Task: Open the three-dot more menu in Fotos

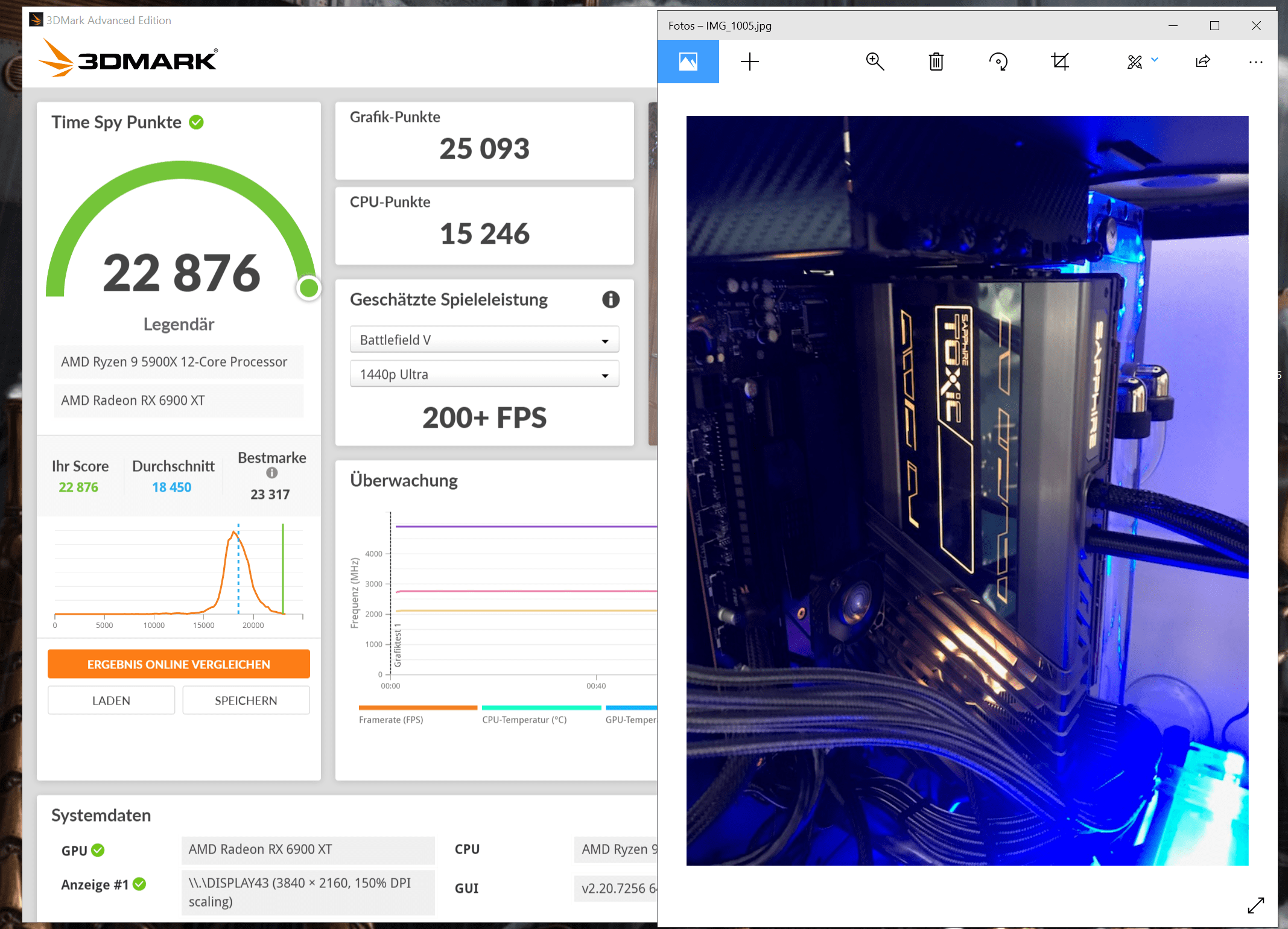Action: (1256, 62)
